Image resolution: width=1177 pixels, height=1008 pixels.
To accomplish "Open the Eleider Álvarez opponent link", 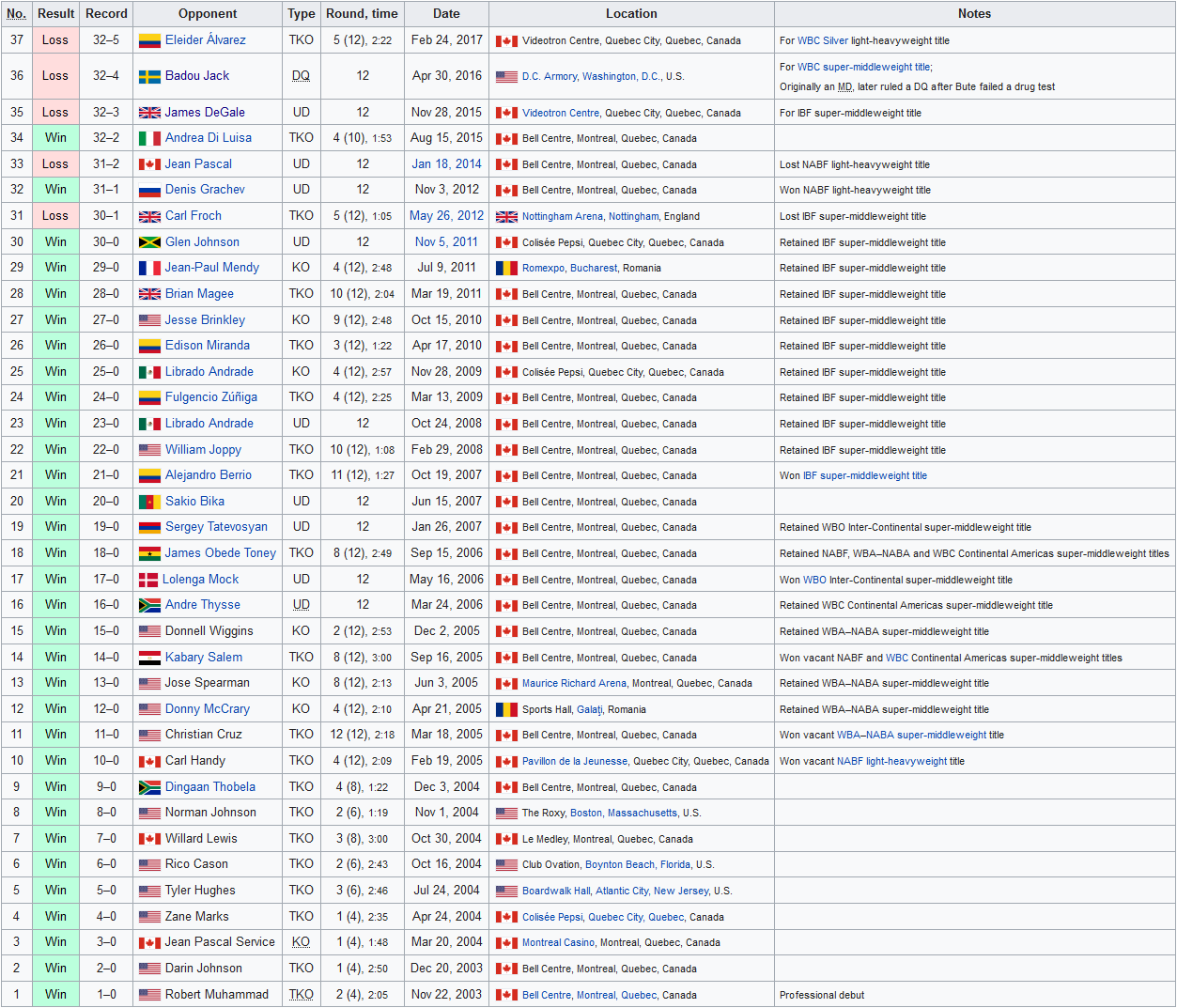I will [x=205, y=40].
